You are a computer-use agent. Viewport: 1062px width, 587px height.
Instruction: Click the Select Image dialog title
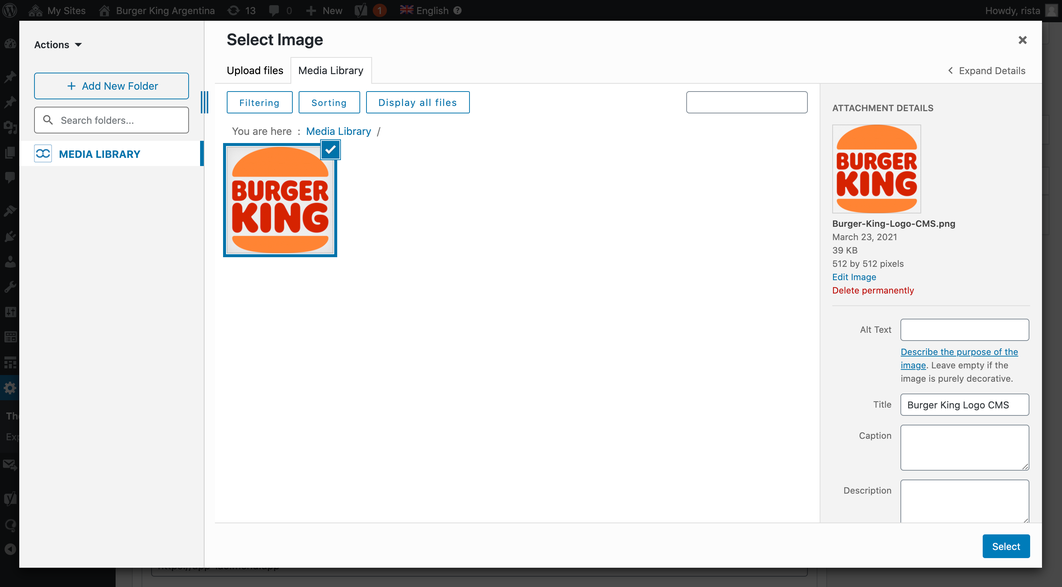coord(275,40)
